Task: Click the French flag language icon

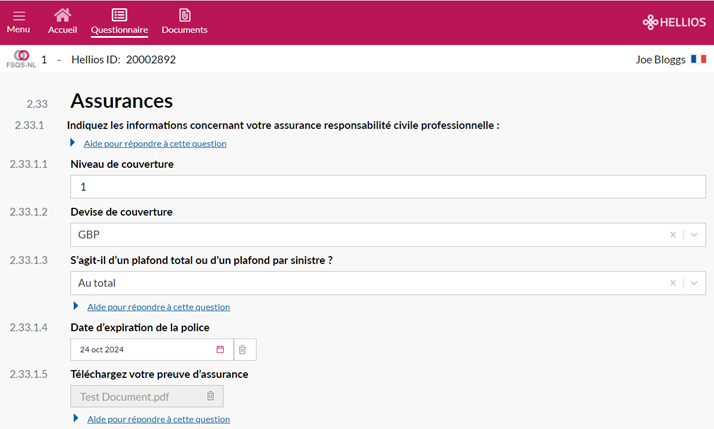Action: click(x=699, y=59)
